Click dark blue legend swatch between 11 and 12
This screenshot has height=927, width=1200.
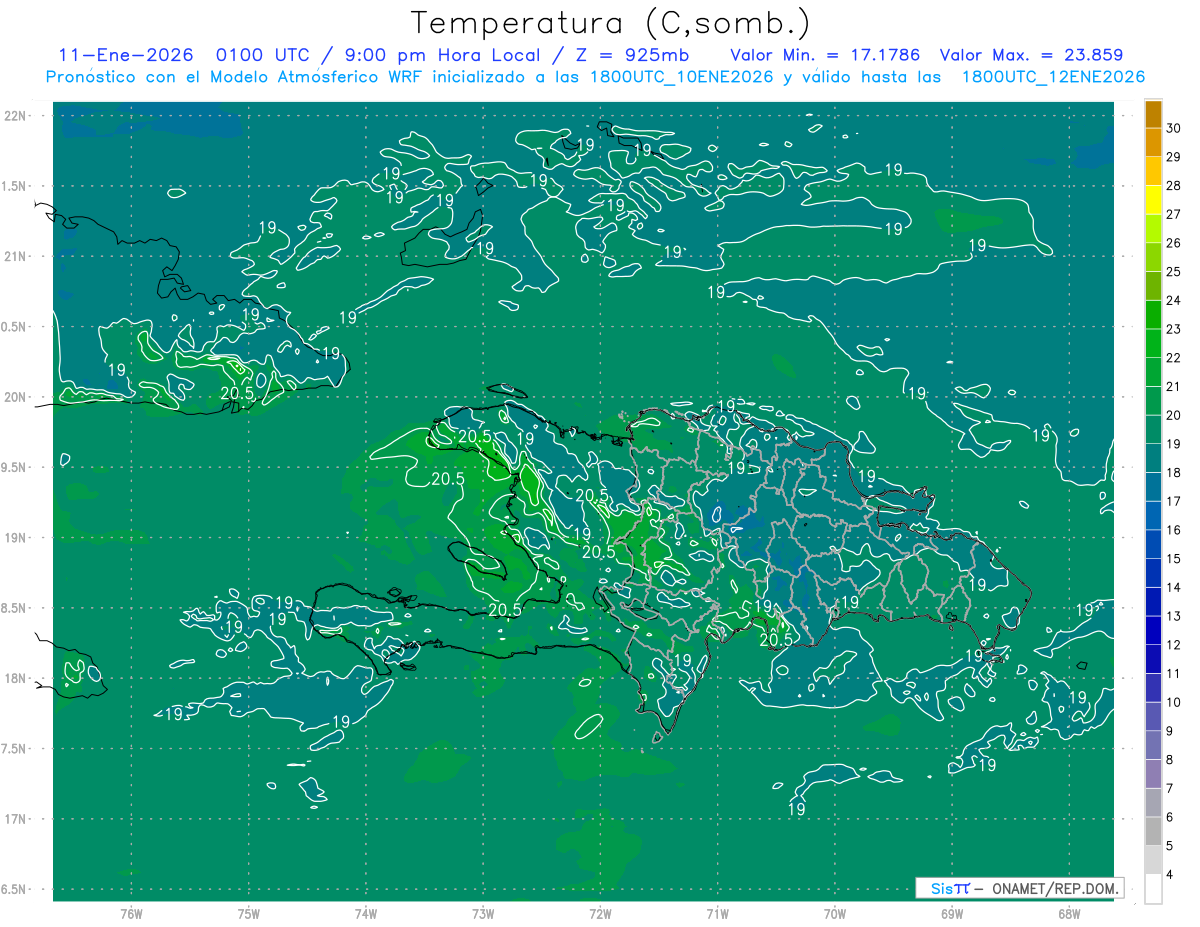[x=1153, y=660]
